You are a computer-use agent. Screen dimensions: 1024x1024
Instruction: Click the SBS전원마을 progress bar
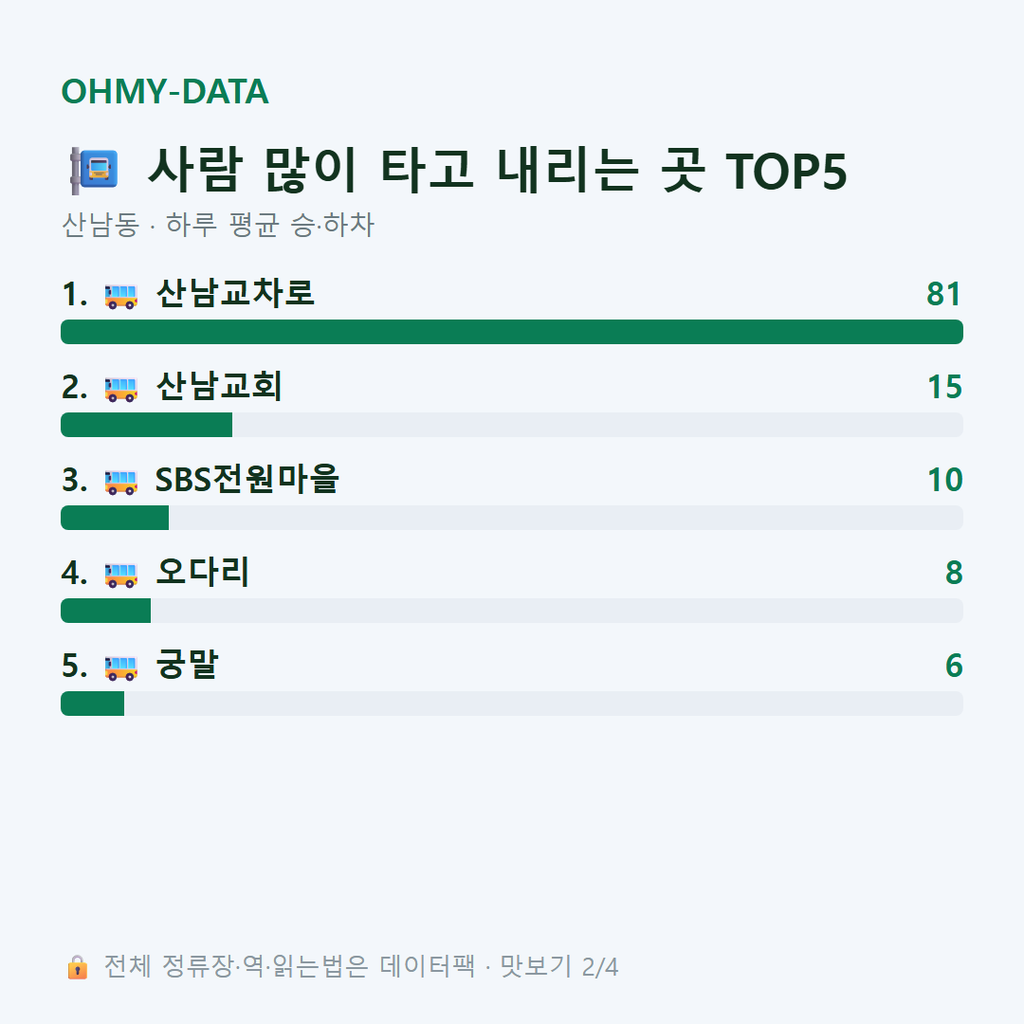tap(512, 517)
